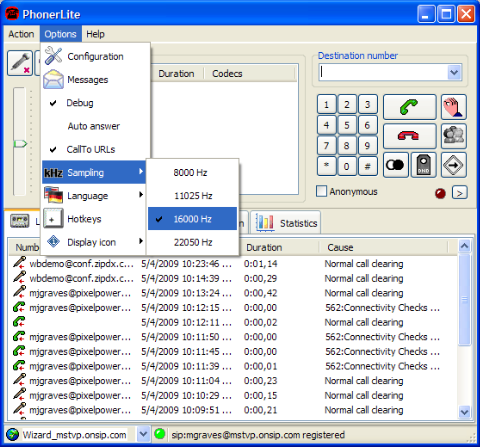The width and height of the screenshot is (480, 447).
Task: Click the Configuration tools icon
Action: point(53,55)
